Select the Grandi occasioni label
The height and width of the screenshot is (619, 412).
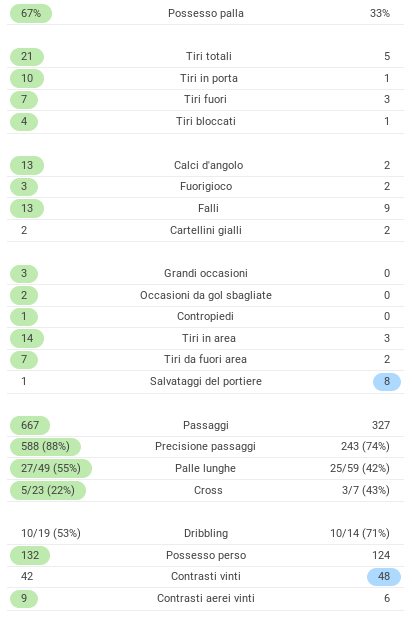point(206,273)
